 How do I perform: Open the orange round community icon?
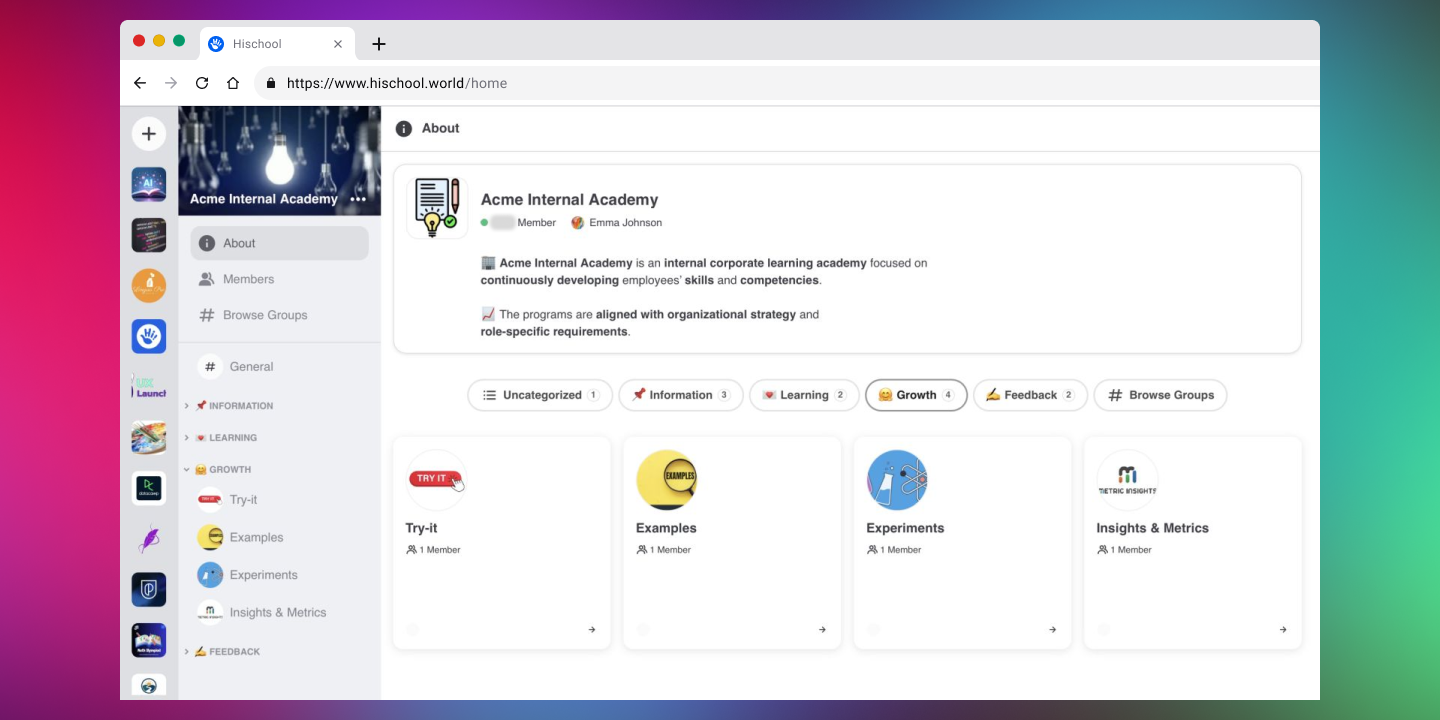[x=149, y=286]
